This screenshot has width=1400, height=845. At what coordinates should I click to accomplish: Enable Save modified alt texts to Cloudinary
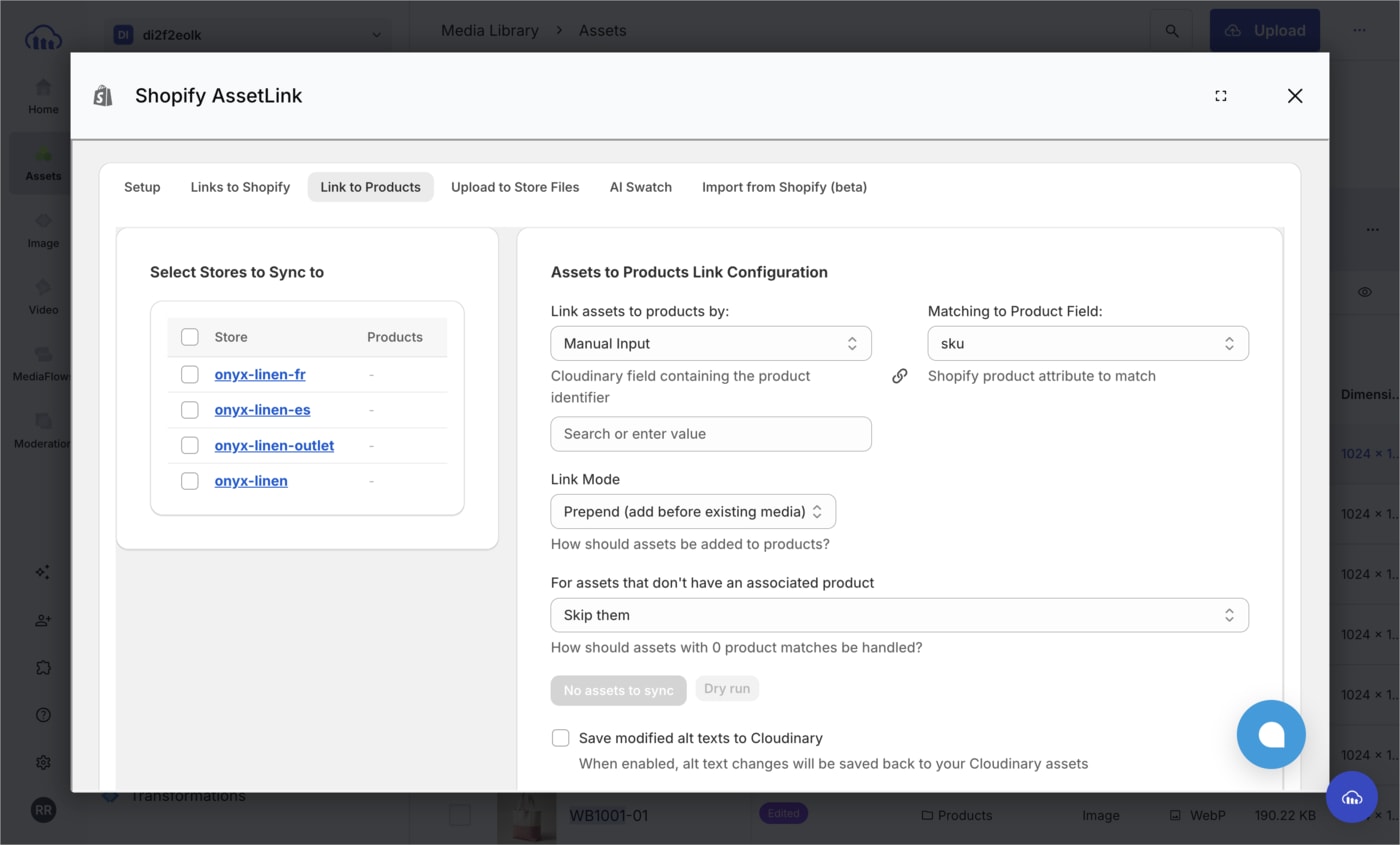561,738
